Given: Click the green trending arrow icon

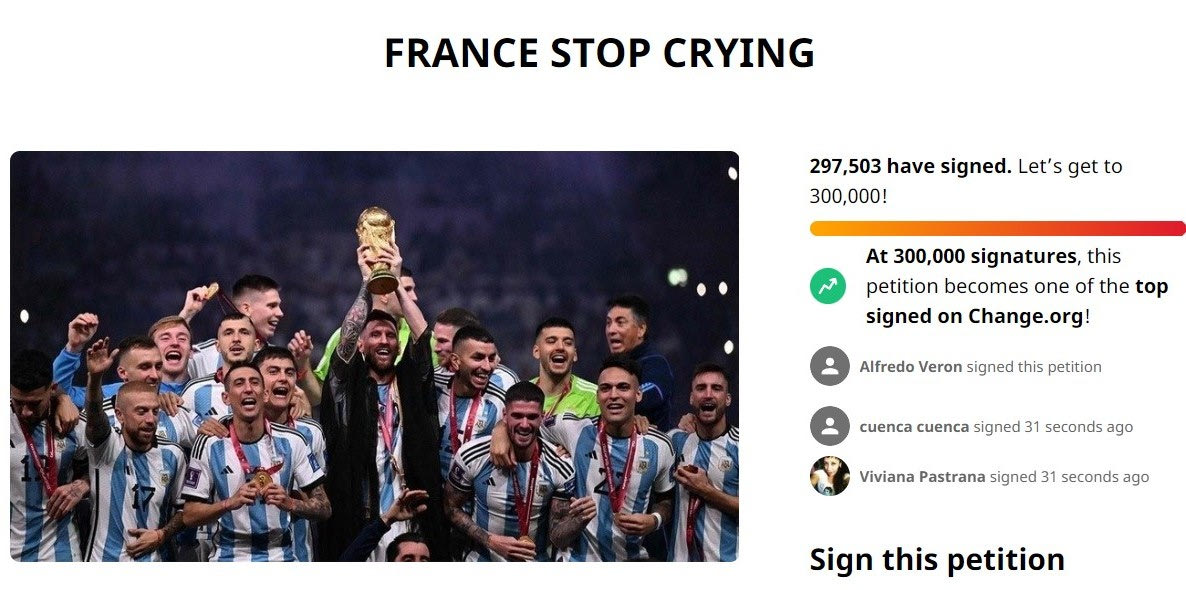Looking at the screenshot, I should 828,287.
